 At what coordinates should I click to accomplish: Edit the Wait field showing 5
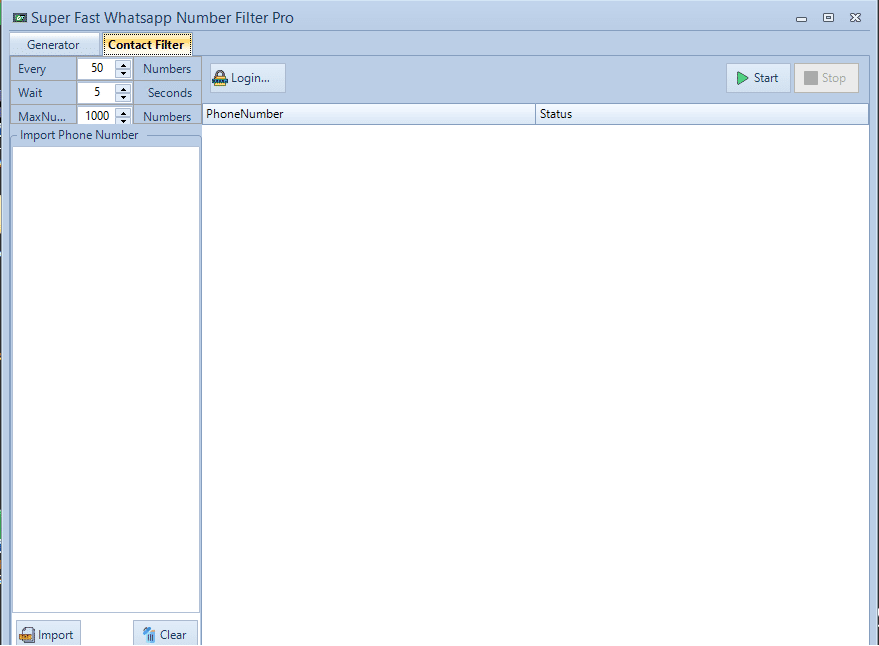[x=96, y=93]
